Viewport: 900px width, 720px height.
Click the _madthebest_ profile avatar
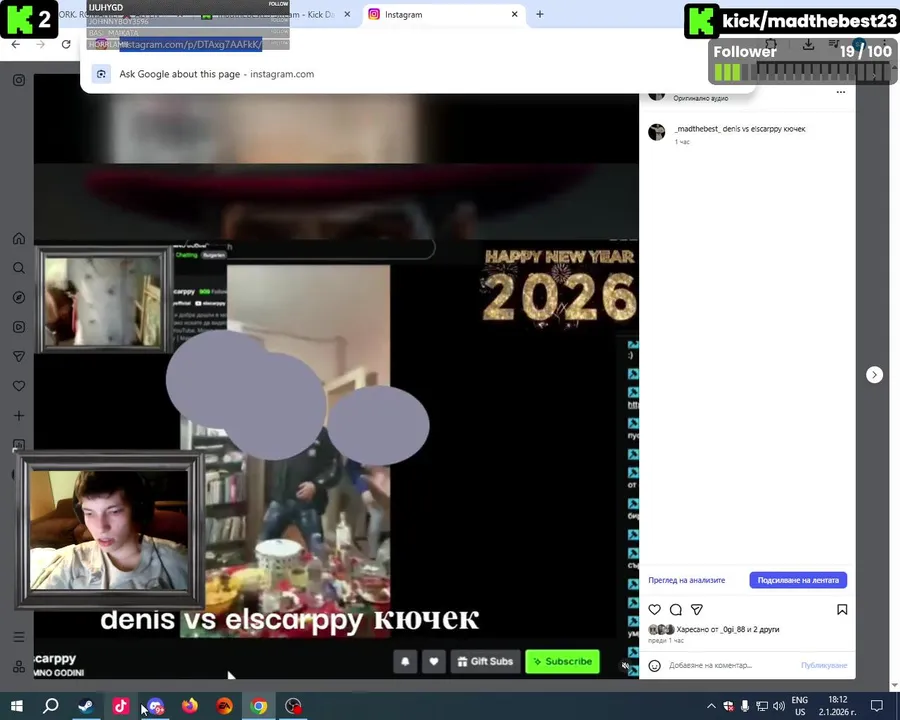657,132
